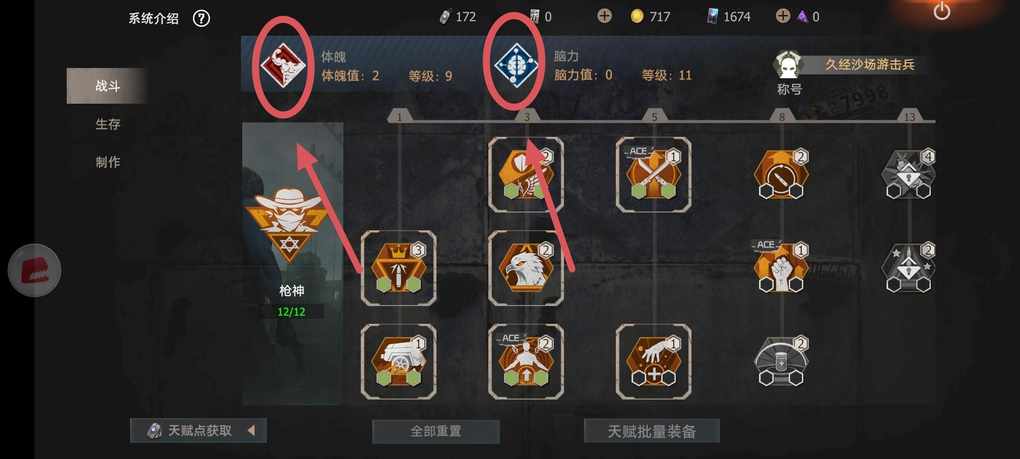Image resolution: width=1020 pixels, height=459 pixels.
Task: Add gold coins with plus button
Action: (604, 16)
